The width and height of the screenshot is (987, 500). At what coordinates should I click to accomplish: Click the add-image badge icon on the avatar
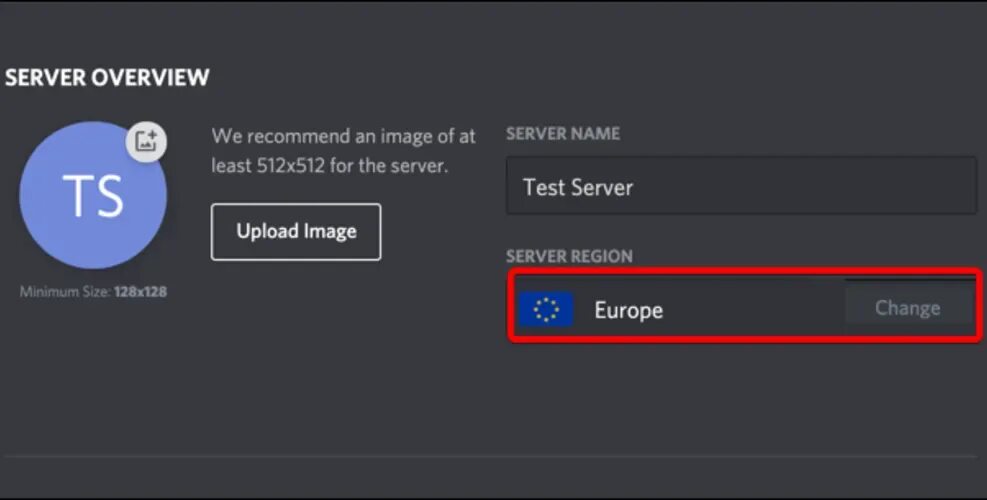[x=146, y=142]
